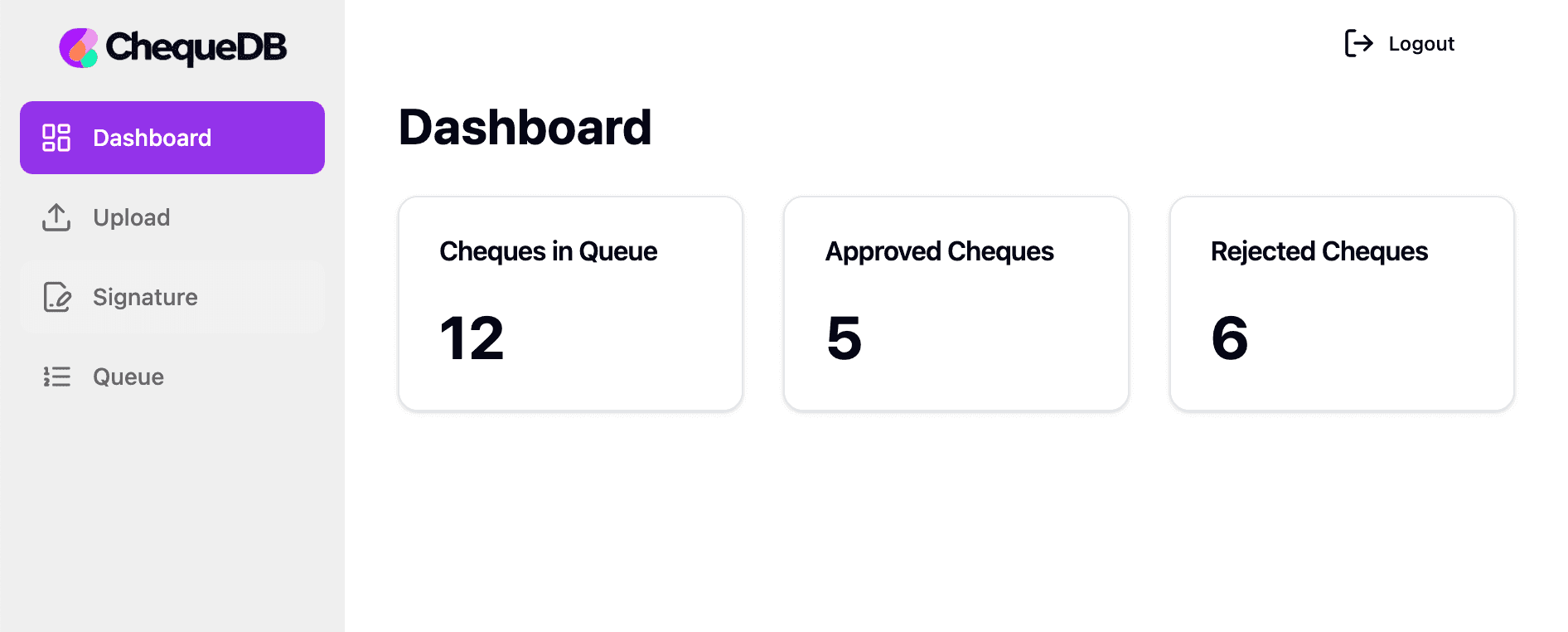Open the Signature section
This screenshot has height=632, width=1568.
[x=172, y=297]
